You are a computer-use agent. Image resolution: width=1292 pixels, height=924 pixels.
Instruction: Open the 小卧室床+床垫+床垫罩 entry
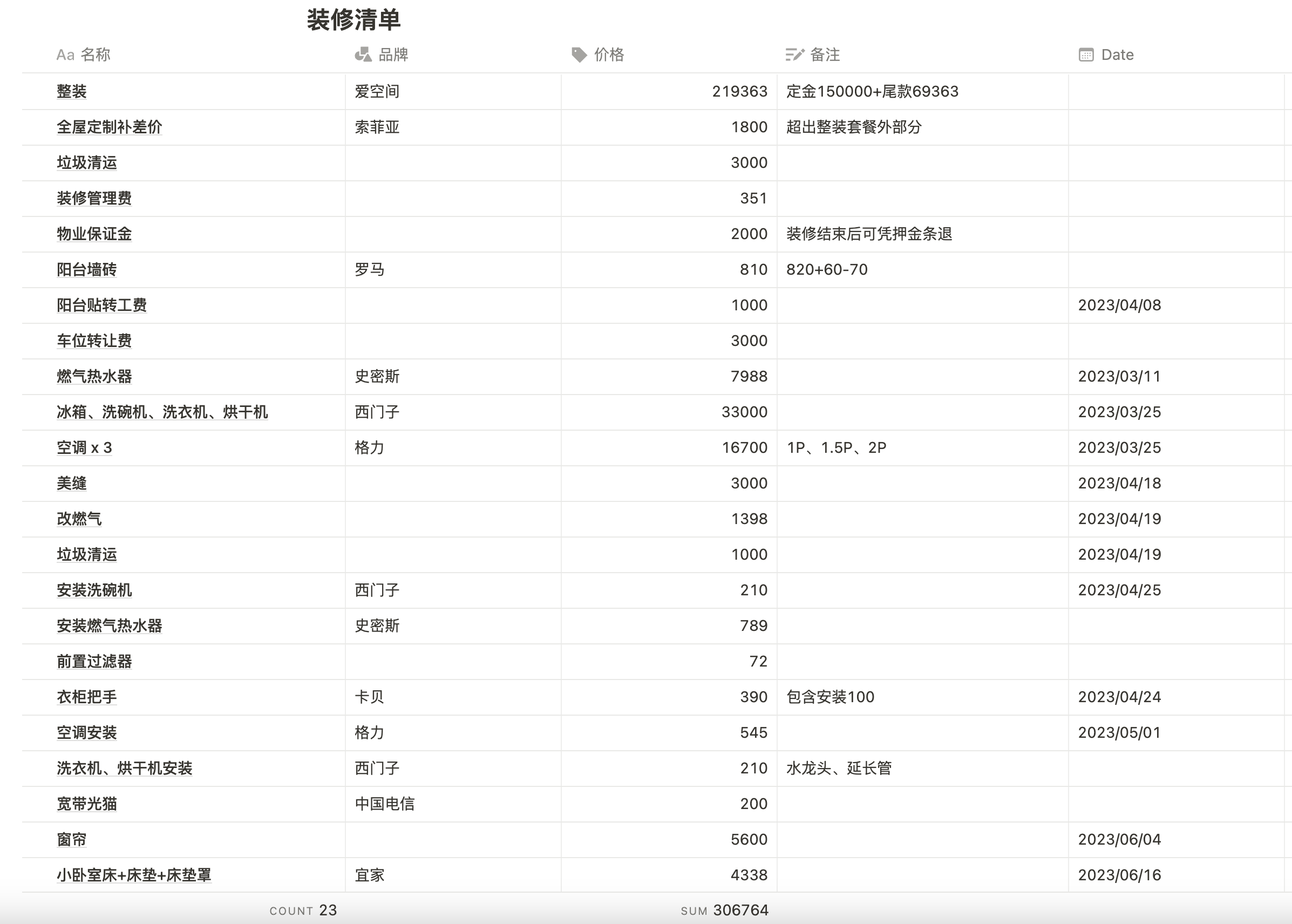coord(134,875)
